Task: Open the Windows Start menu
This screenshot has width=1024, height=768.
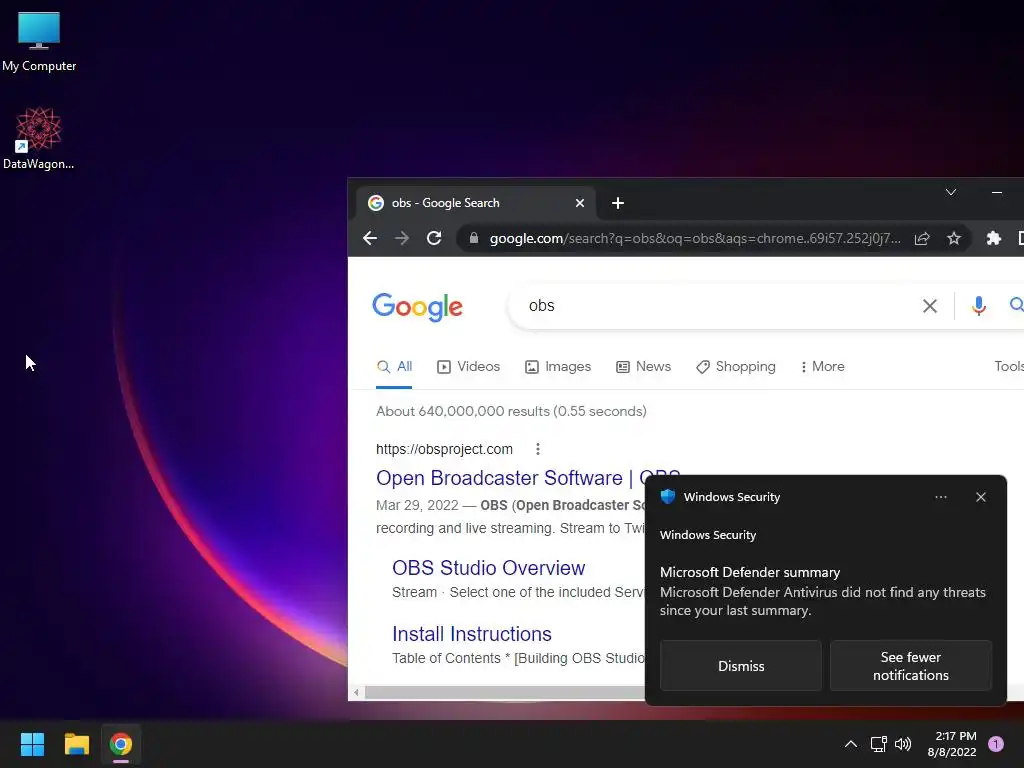Action: (32, 744)
